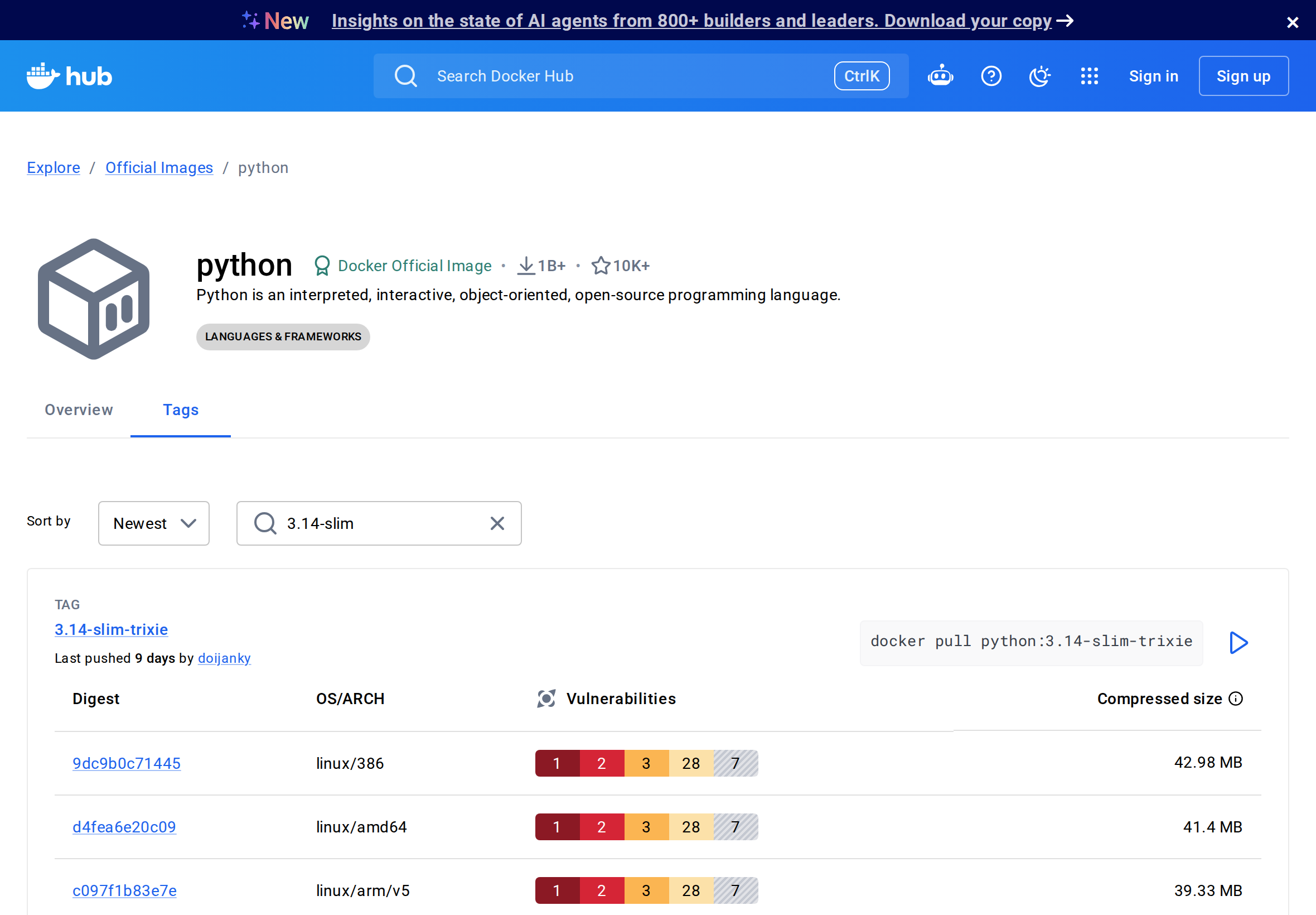
Task: Close the announcement banner
Action: 1293,22
